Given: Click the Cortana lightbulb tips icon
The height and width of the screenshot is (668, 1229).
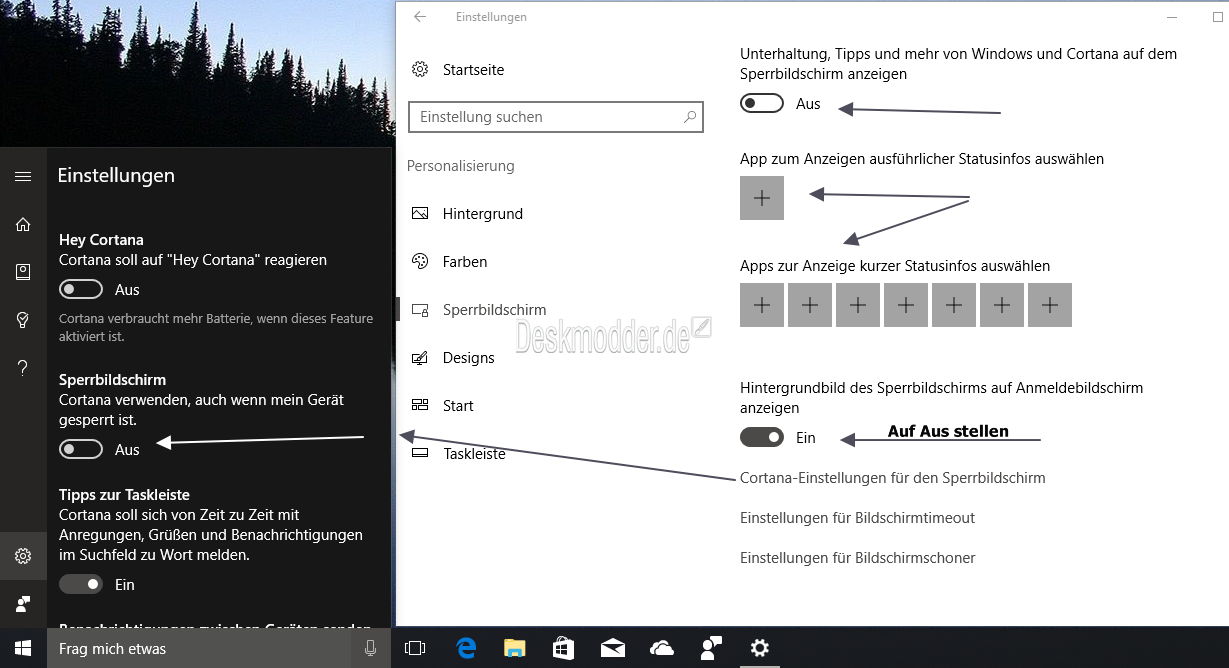Looking at the screenshot, I should coord(23,320).
